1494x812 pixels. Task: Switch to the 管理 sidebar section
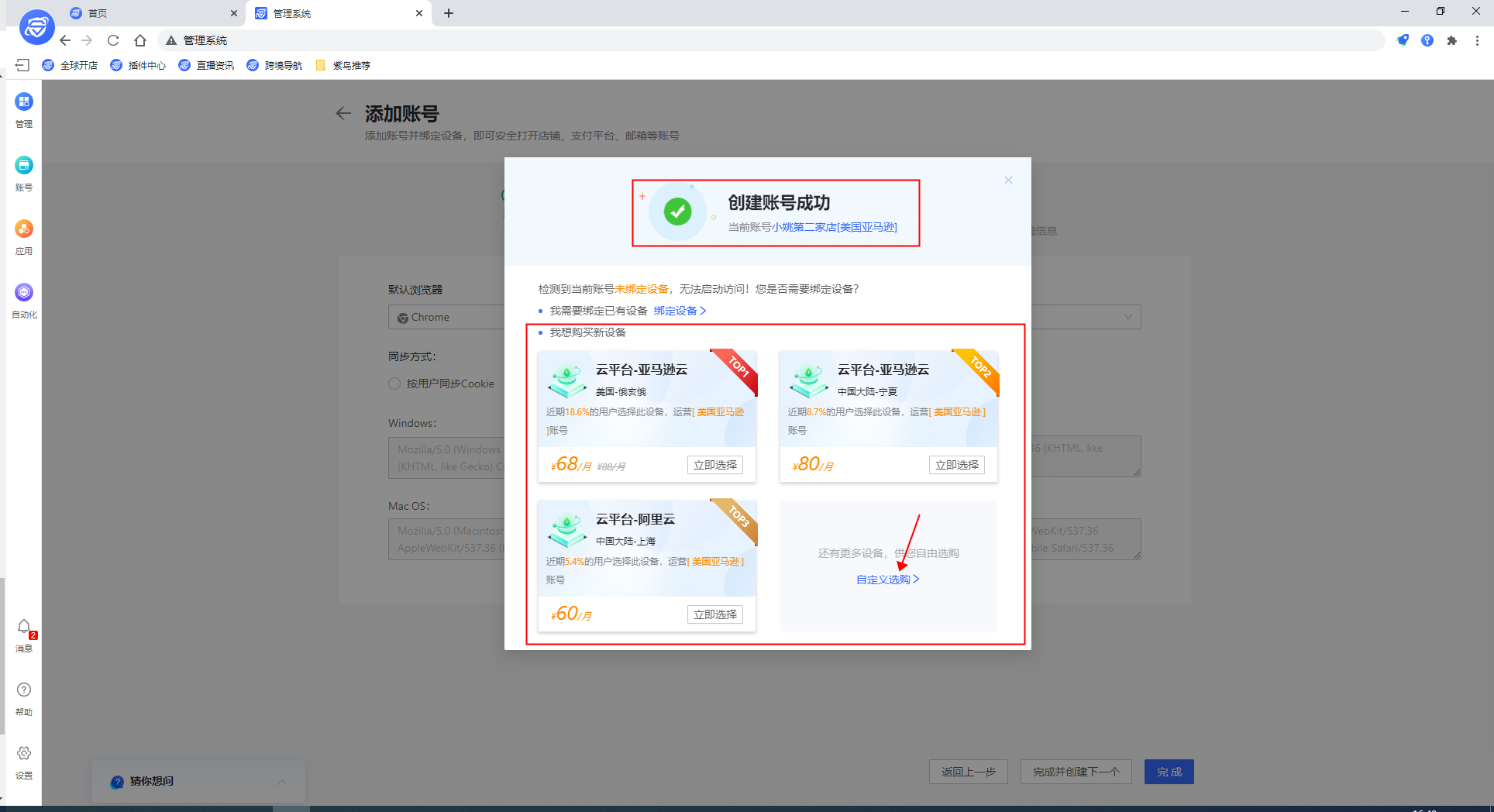tap(23, 108)
